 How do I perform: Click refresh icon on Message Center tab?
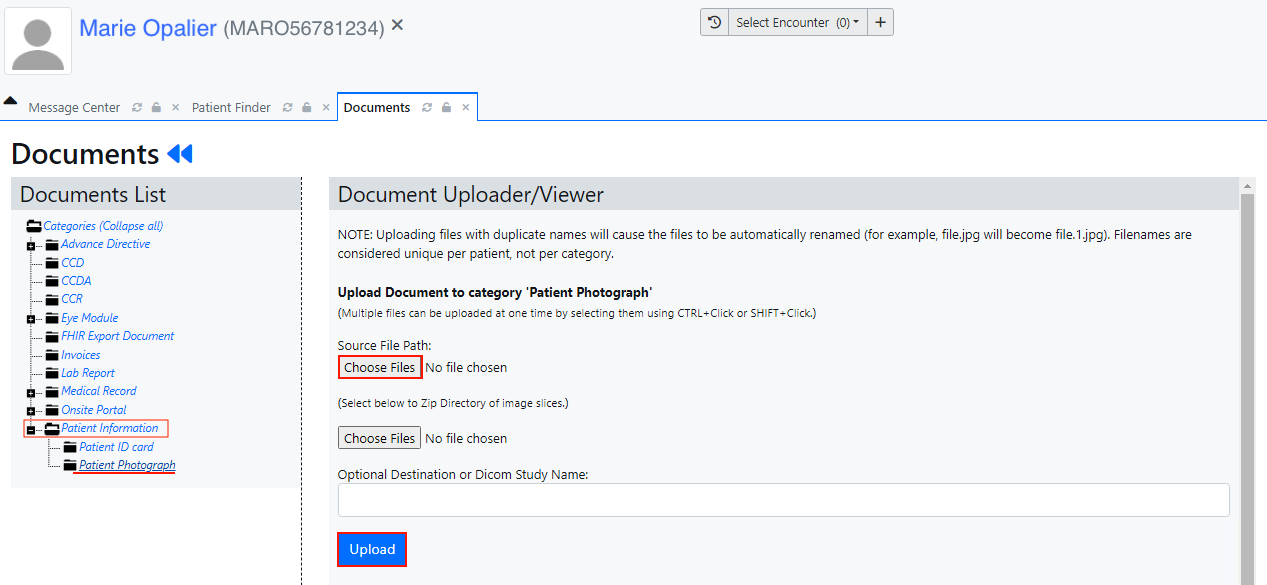point(137,108)
